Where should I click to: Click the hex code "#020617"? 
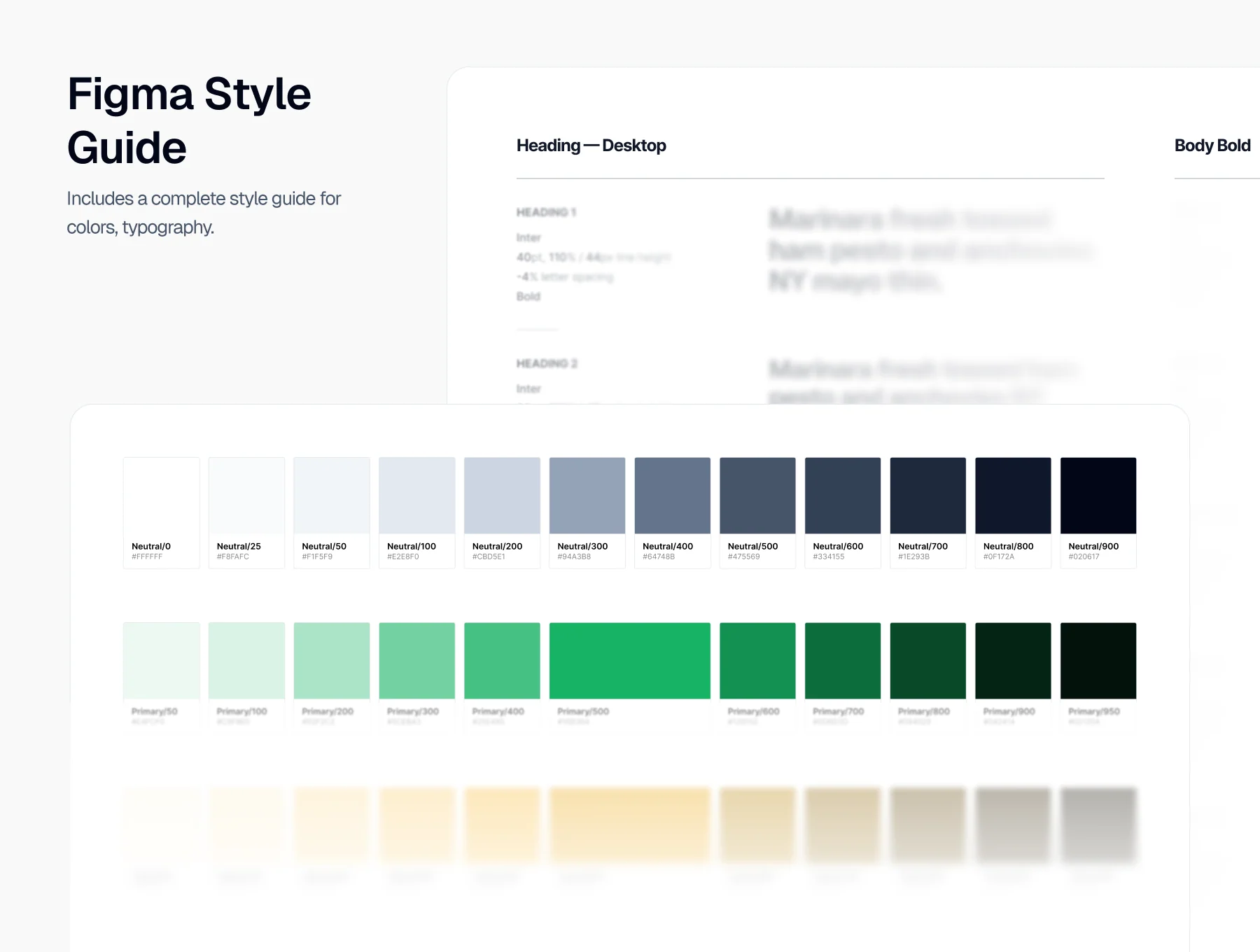point(1084,557)
